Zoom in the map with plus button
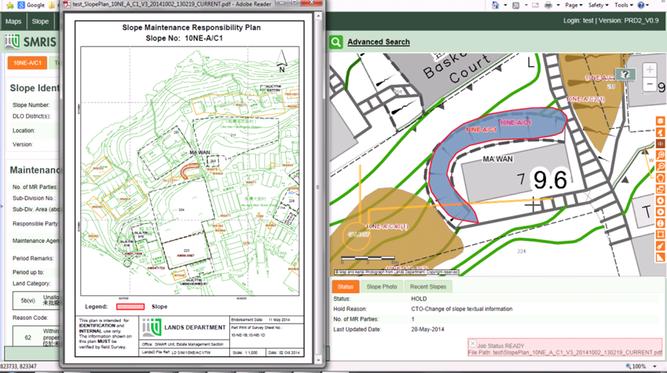The image size is (667, 373). coord(650,69)
